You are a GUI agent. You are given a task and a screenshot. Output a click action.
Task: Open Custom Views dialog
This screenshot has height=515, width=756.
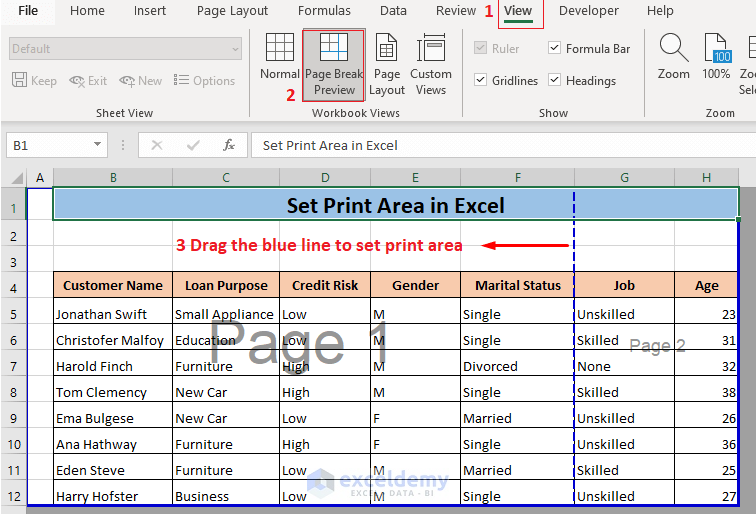431,65
